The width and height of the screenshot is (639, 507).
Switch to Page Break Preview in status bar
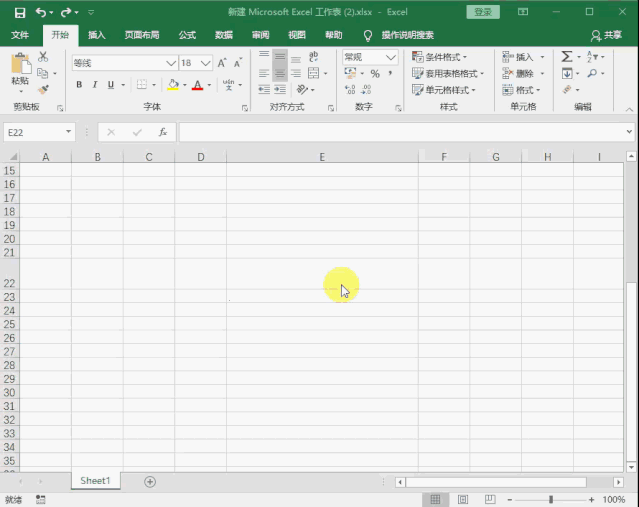click(490, 499)
